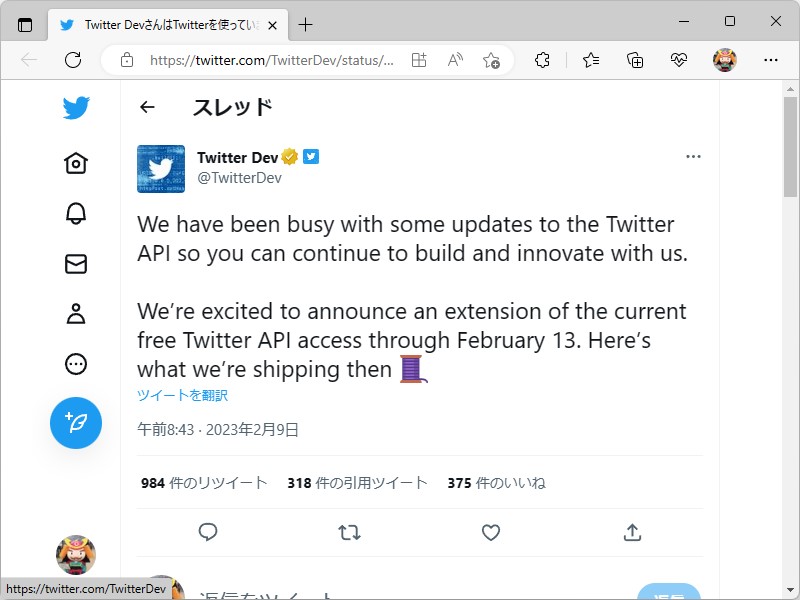This screenshot has height=600, width=800.
Task: Compose a new tweet with the feather button
Action: (x=75, y=423)
